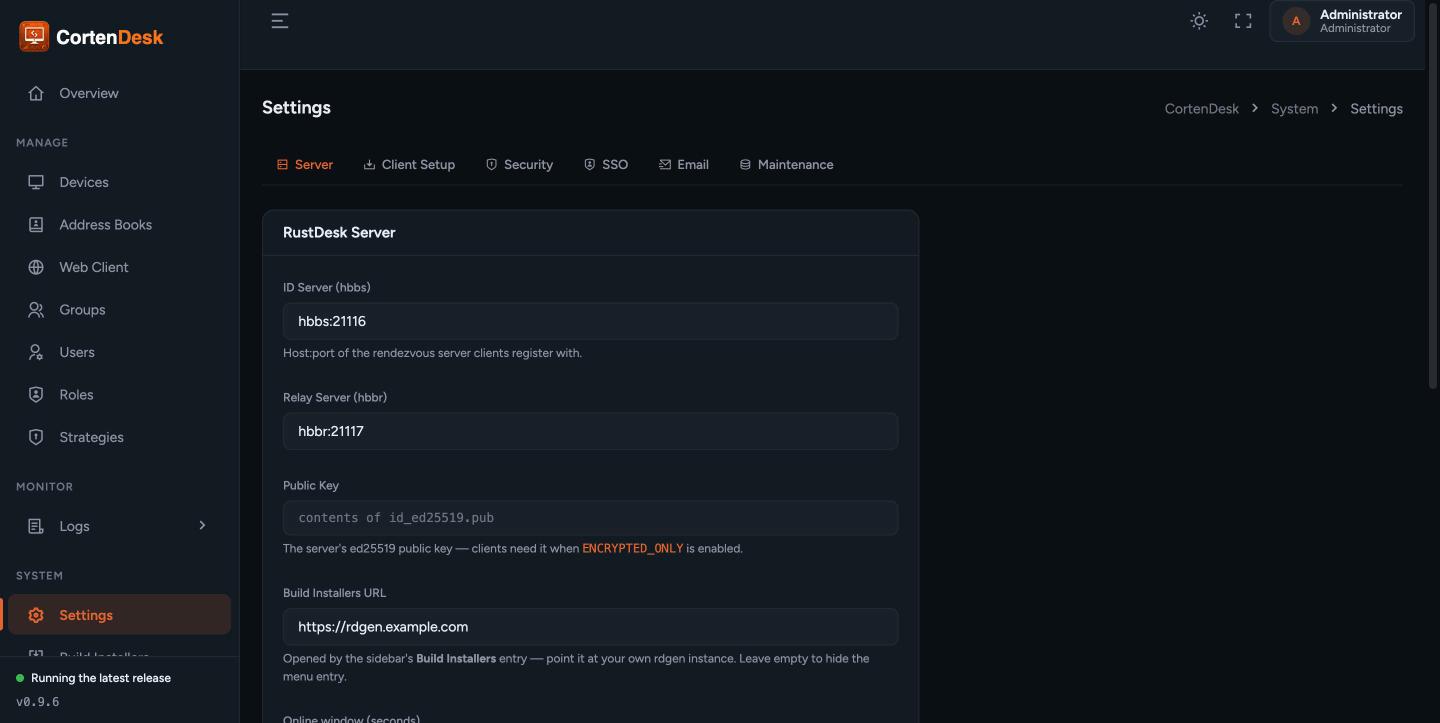The image size is (1440, 723).
Task: Open Address Books in the sidebar
Action: tap(120, 225)
